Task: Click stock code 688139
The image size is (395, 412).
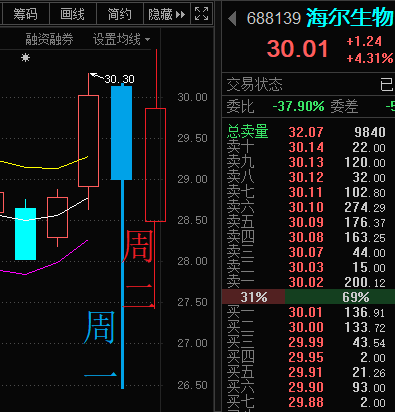Action: [274, 18]
